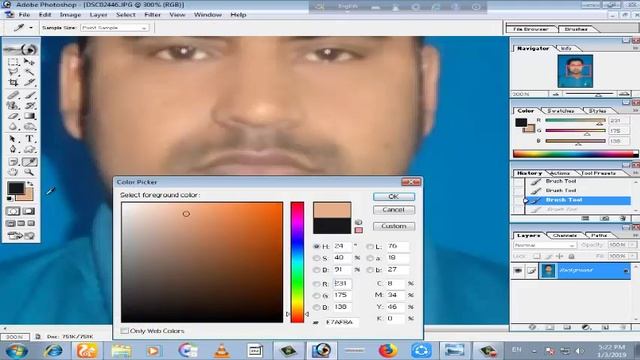Open the Windows Start button
Image resolution: width=640 pixels, height=360 pixels.
pos(16,351)
